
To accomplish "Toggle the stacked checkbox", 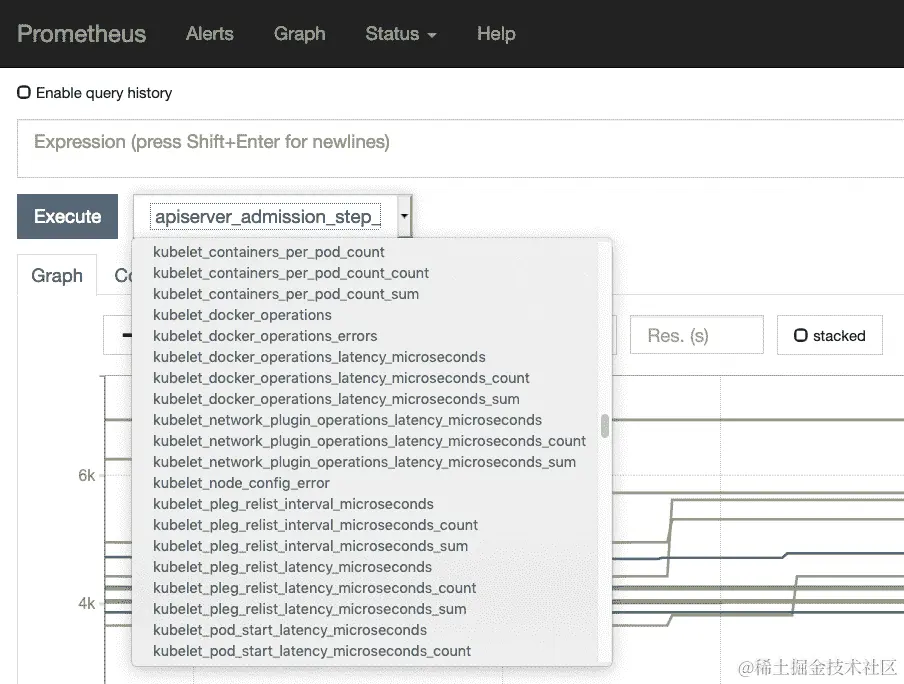I will [x=800, y=335].
